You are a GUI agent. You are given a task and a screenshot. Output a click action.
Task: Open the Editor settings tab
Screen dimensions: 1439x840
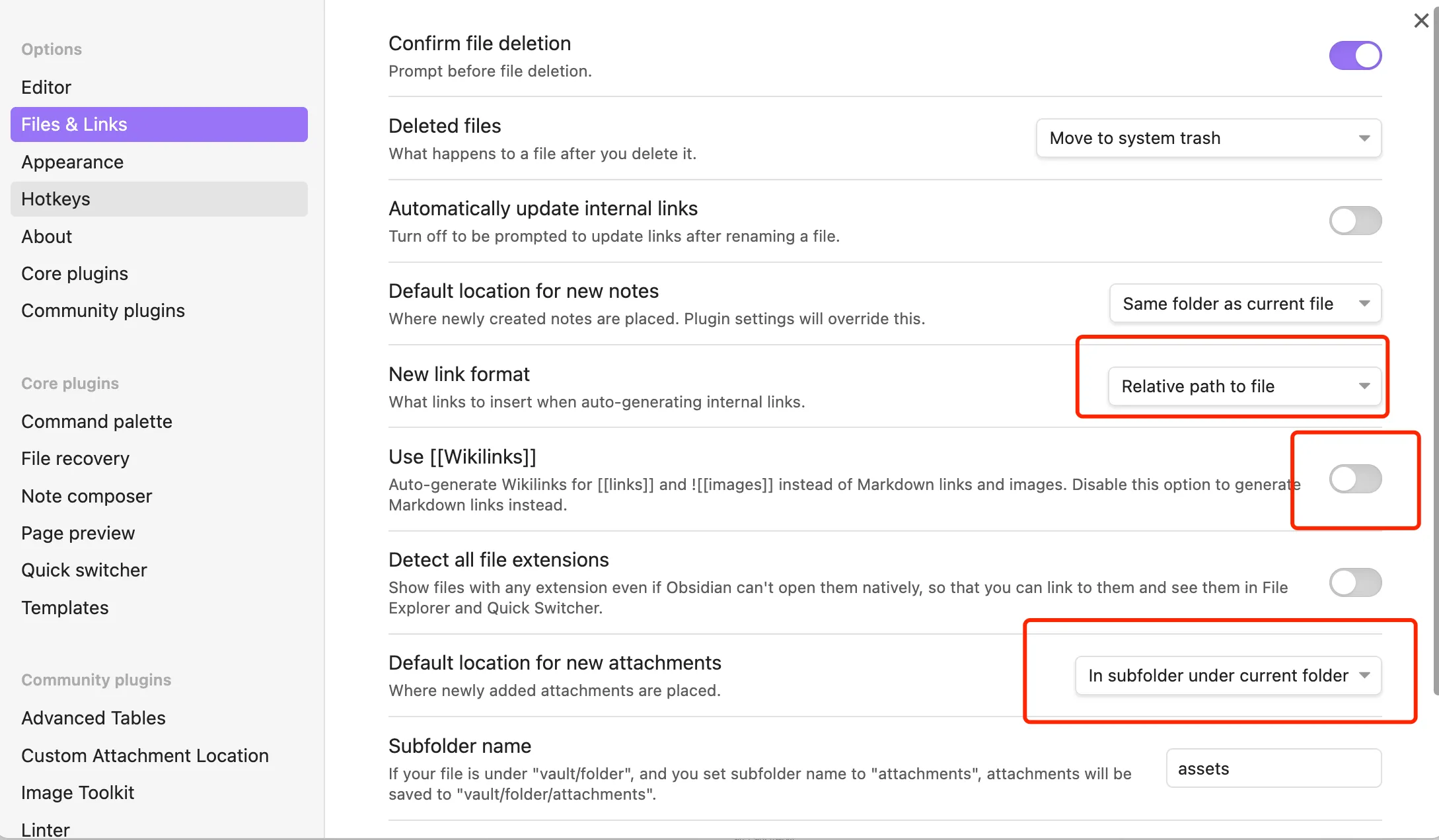pos(46,87)
